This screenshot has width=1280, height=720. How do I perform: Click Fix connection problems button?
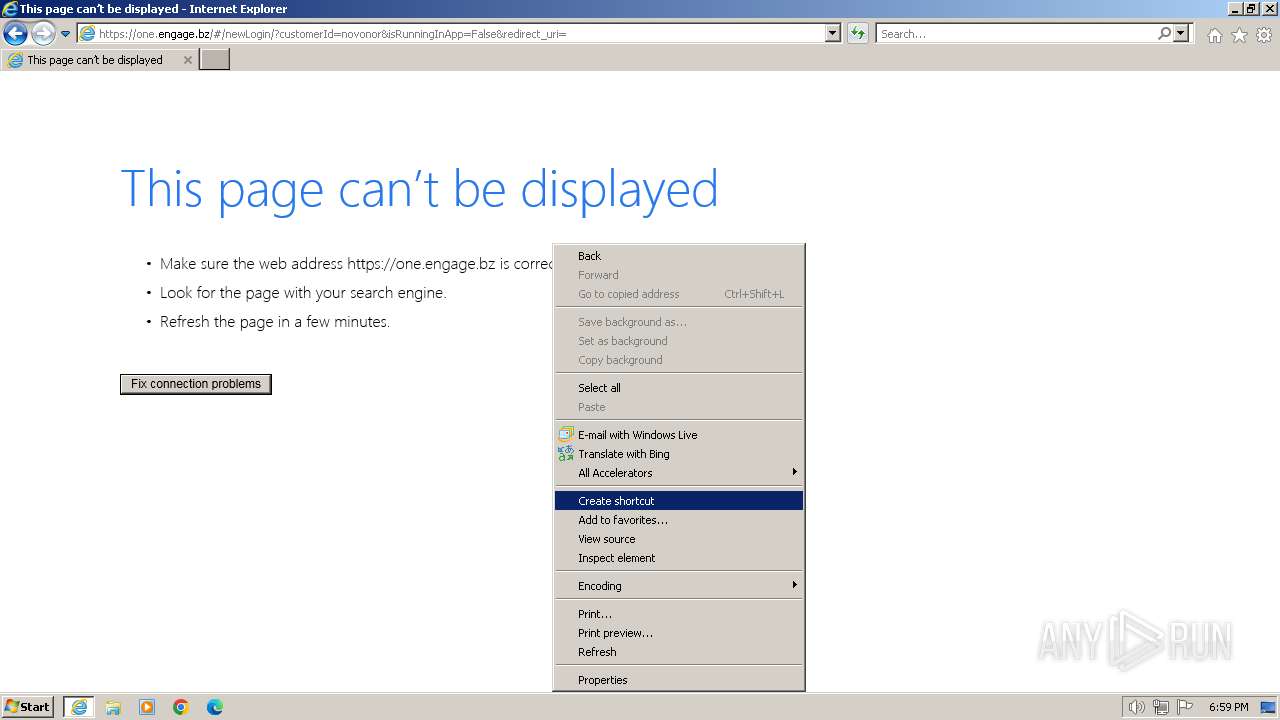(196, 384)
